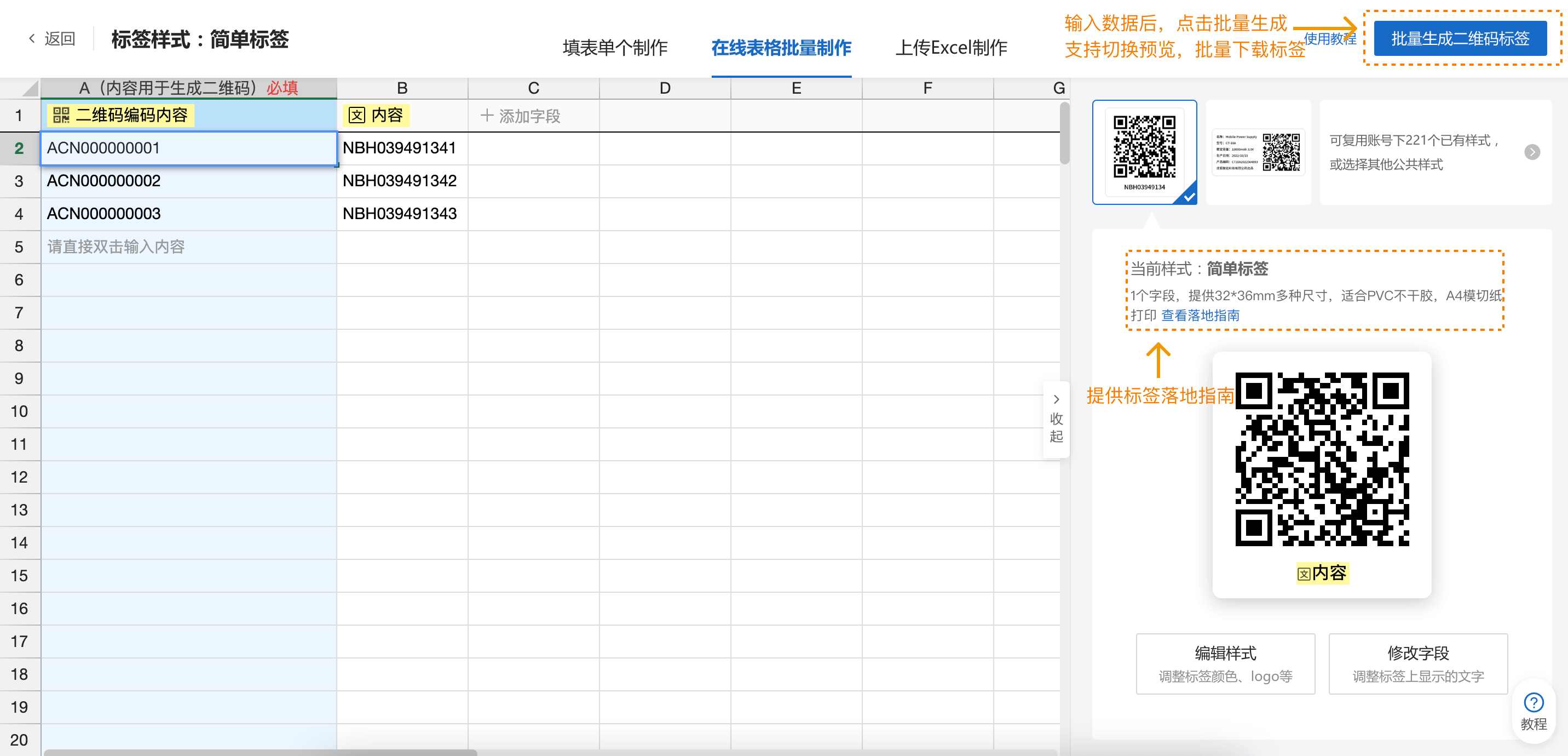Screen dimensions: 1568x756
Task: Select column E header
Action: point(797,88)
